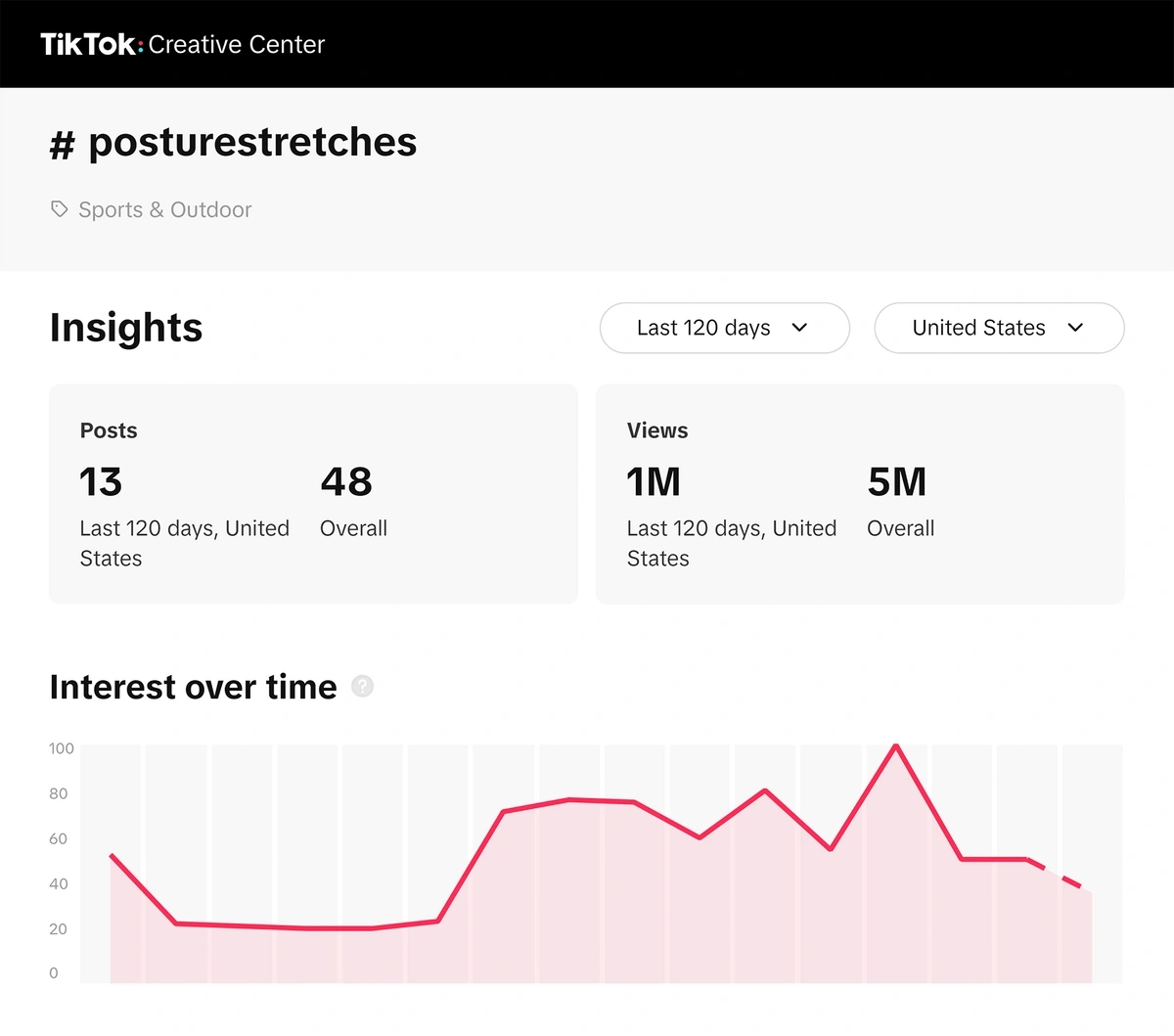
Task: Select the 48 overall posts value
Action: 346,481
